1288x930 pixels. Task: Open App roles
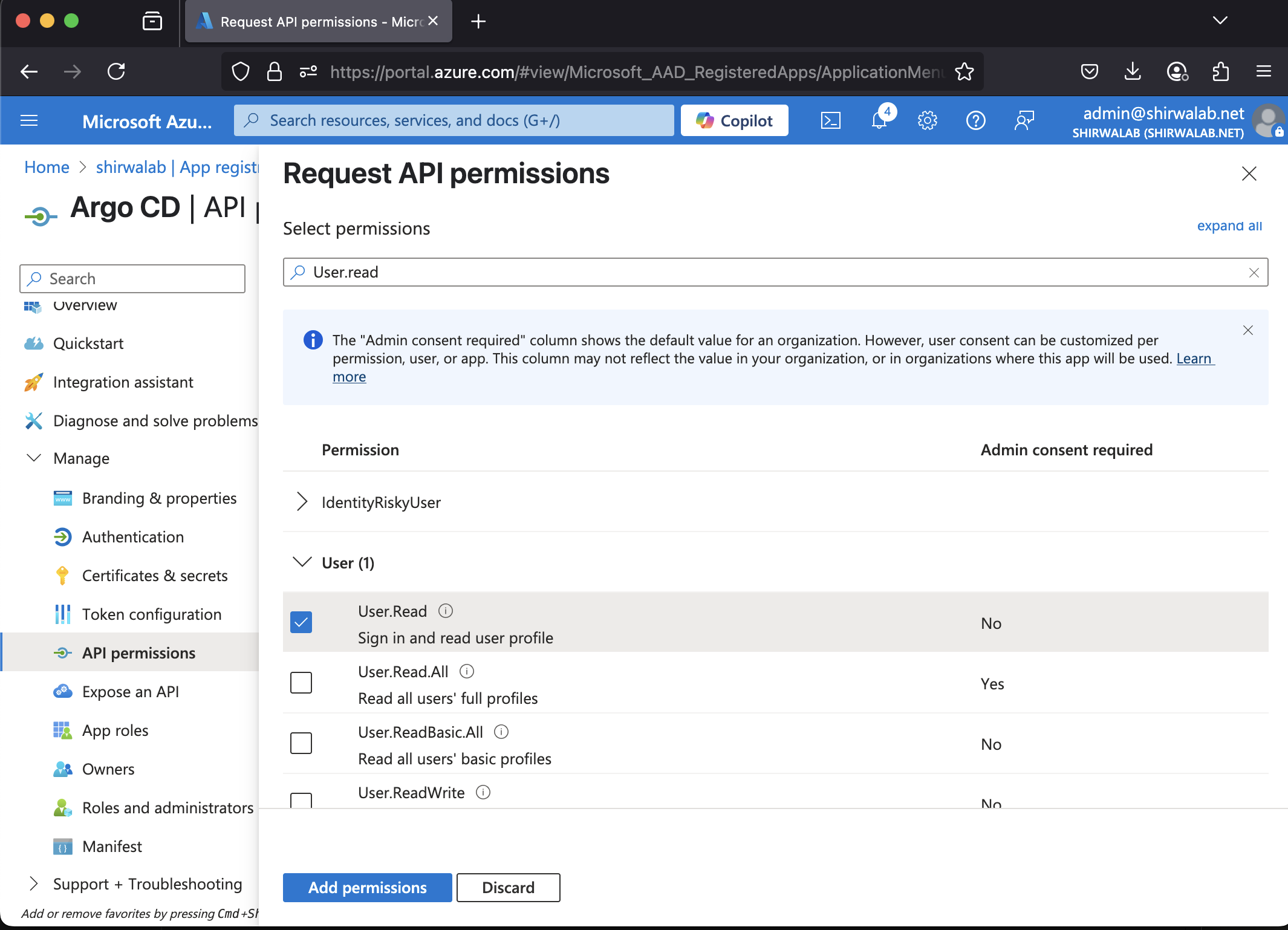(x=115, y=730)
